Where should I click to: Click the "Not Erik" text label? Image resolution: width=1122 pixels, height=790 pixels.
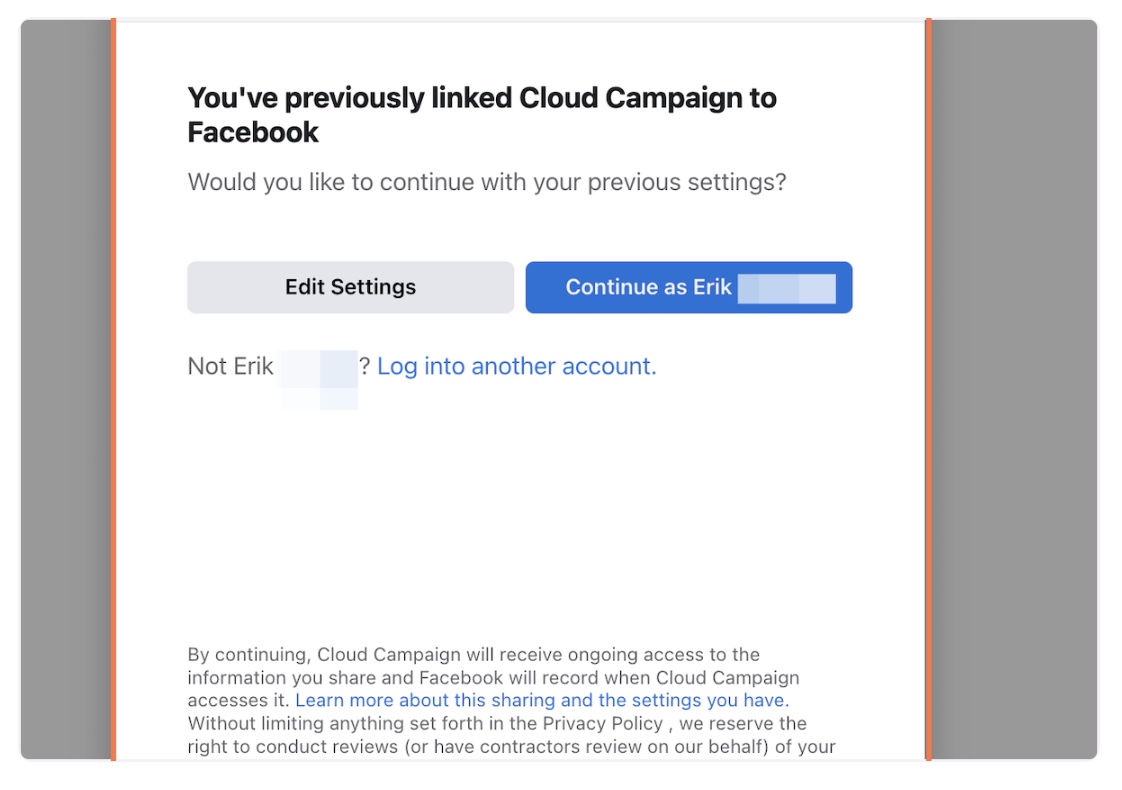230,367
